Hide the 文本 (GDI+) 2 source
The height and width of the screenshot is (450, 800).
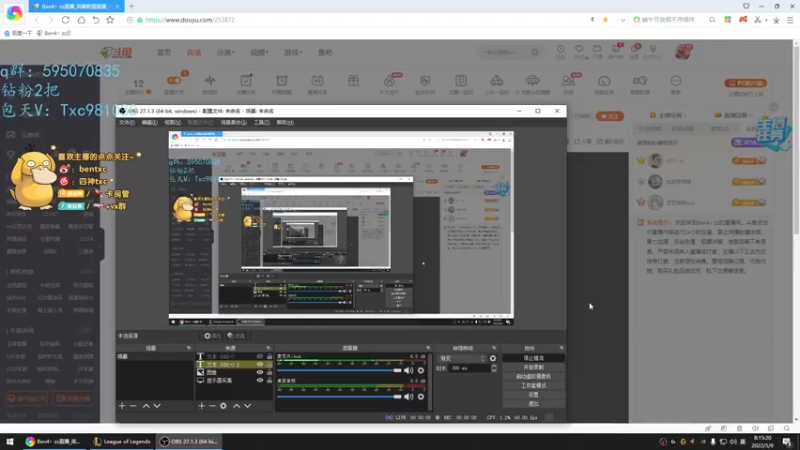[x=260, y=364]
